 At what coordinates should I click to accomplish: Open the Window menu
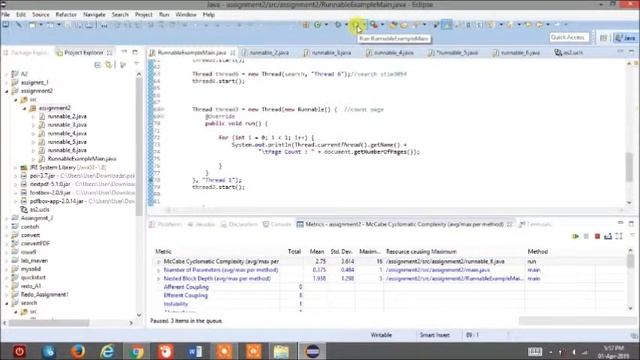[x=186, y=14]
